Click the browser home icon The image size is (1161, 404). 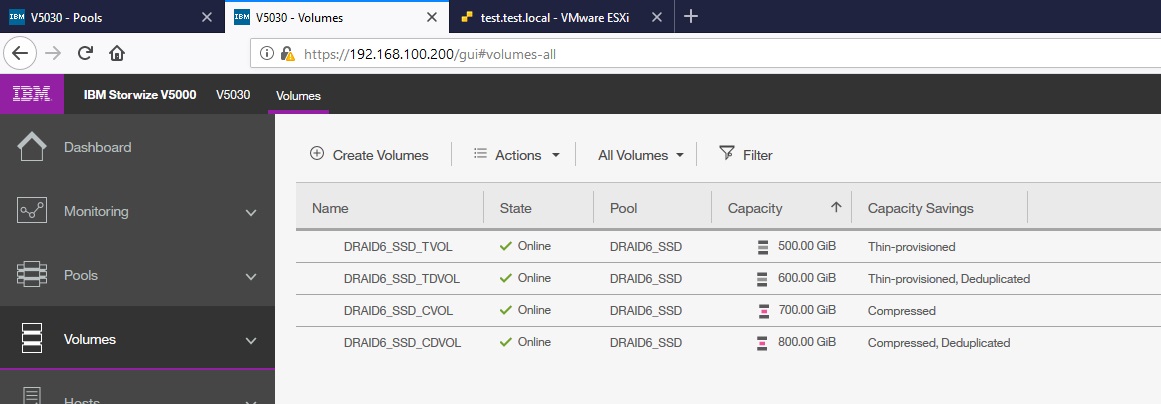117,53
